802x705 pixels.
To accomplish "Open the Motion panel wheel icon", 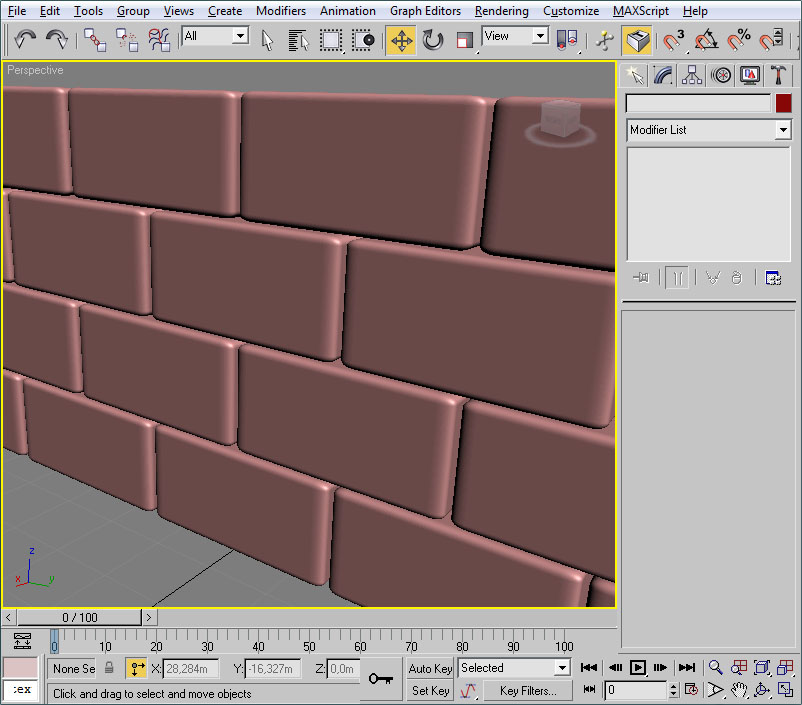I will coord(721,76).
